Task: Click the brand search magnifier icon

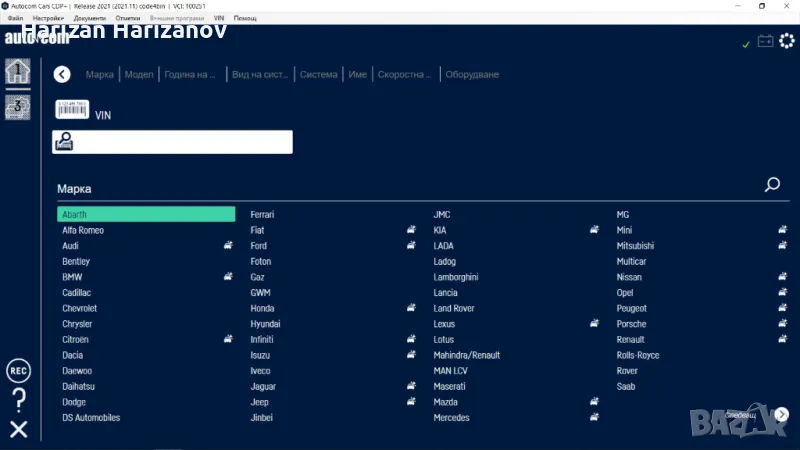Action: pos(772,184)
